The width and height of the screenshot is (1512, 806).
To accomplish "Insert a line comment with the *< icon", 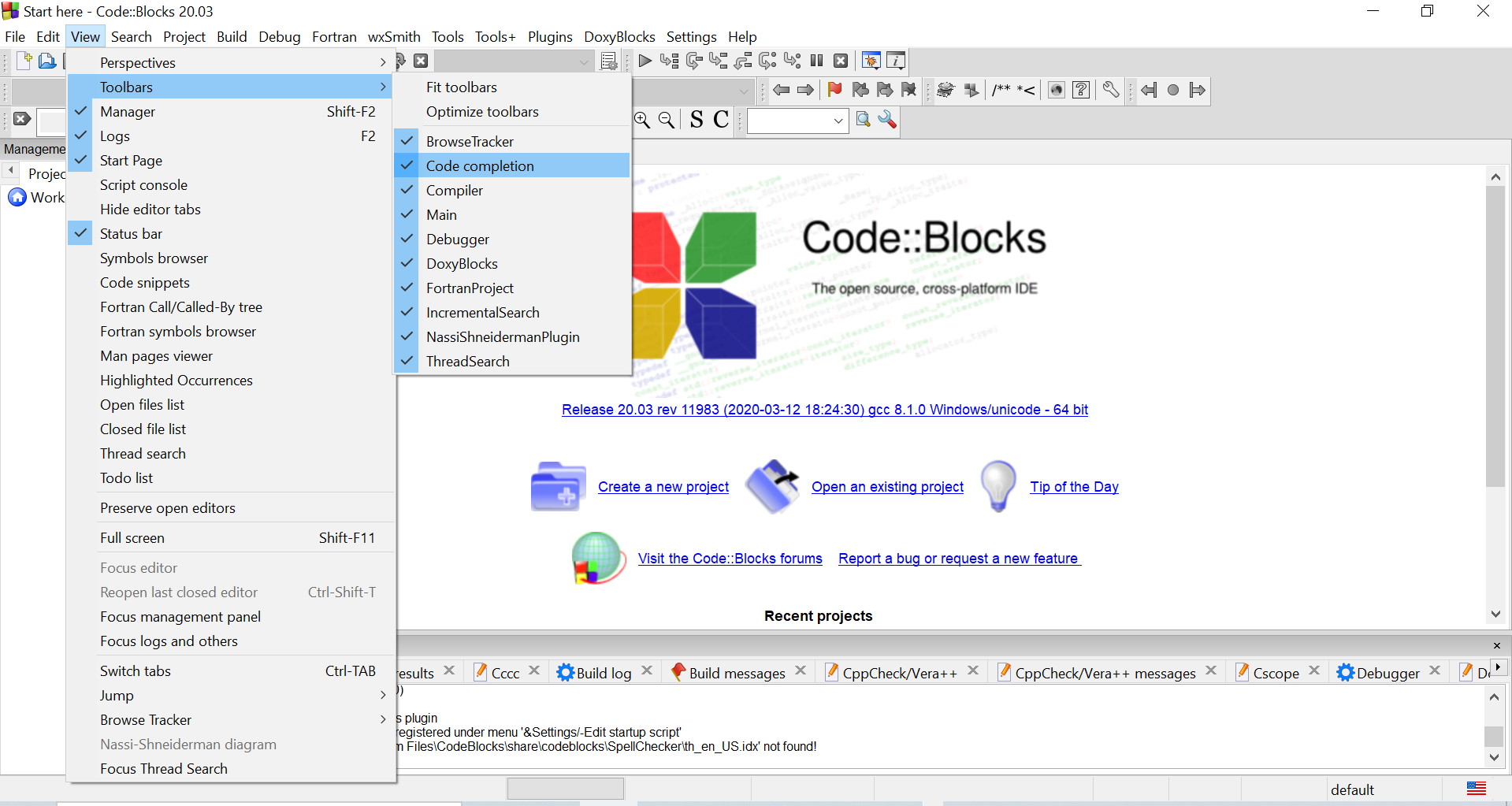I will point(1026,90).
